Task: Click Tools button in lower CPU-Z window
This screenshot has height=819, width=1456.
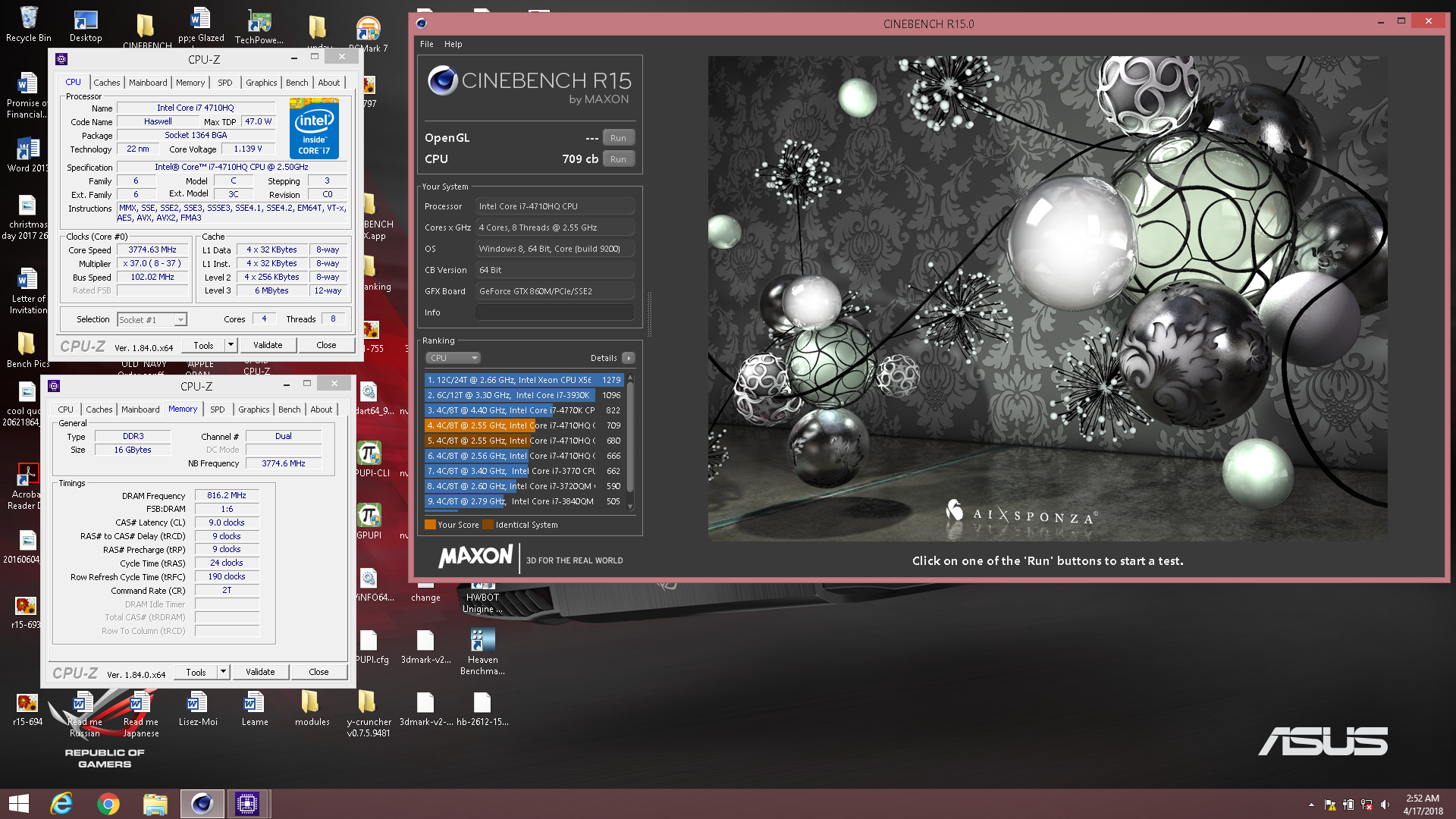Action: [196, 672]
